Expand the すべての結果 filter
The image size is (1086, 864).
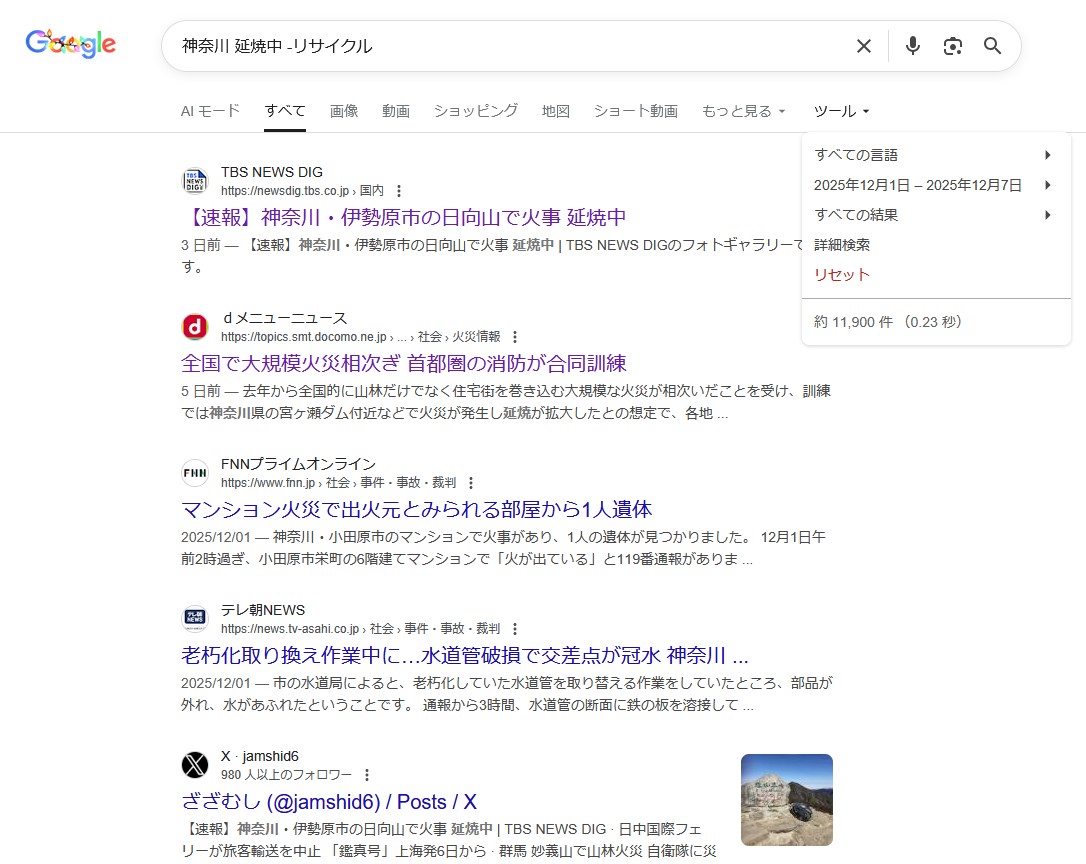pyautogui.click(x=932, y=215)
